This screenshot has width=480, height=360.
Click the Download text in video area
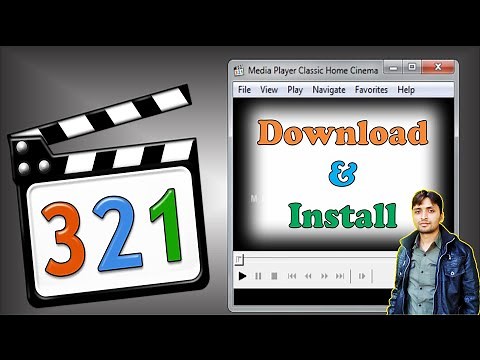[x=342, y=132]
